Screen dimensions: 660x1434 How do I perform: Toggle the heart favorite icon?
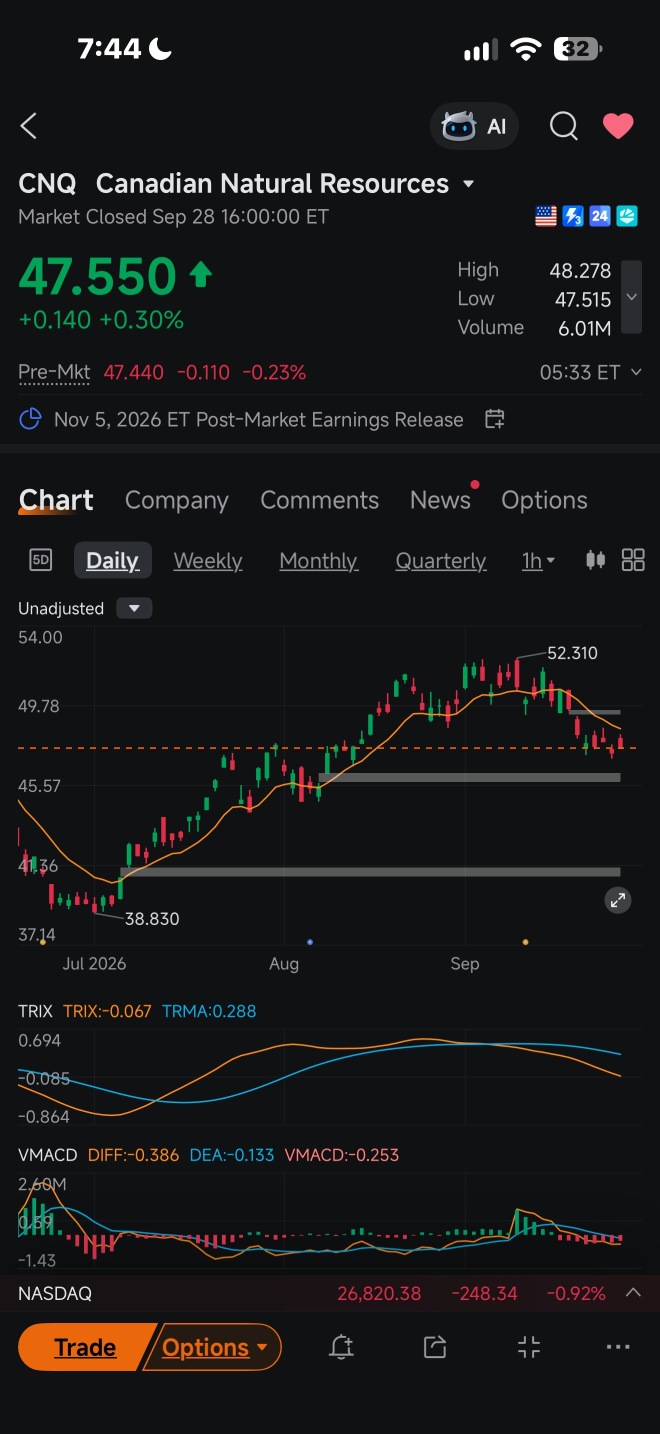pyautogui.click(x=618, y=126)
